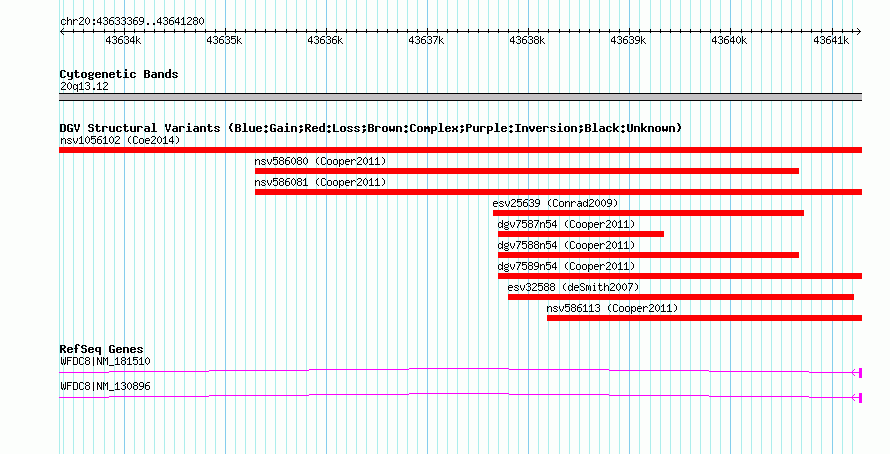Click the dgv7589n54 (Cooper2011) label
The width and height of the screenshot is (890, 454).
566,266
